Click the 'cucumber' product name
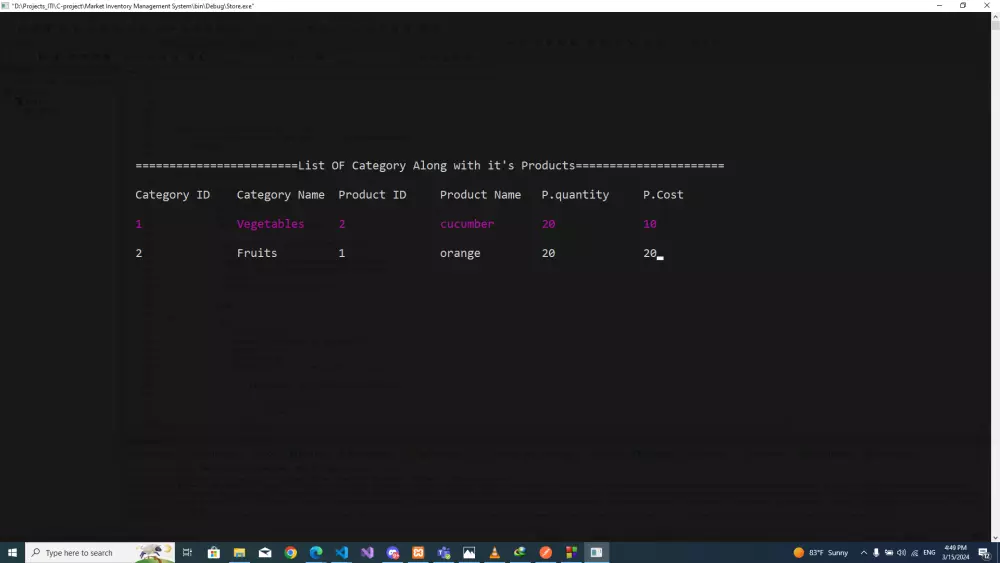This screenshot has width=1000, height=563. click(x=467, y=224)
